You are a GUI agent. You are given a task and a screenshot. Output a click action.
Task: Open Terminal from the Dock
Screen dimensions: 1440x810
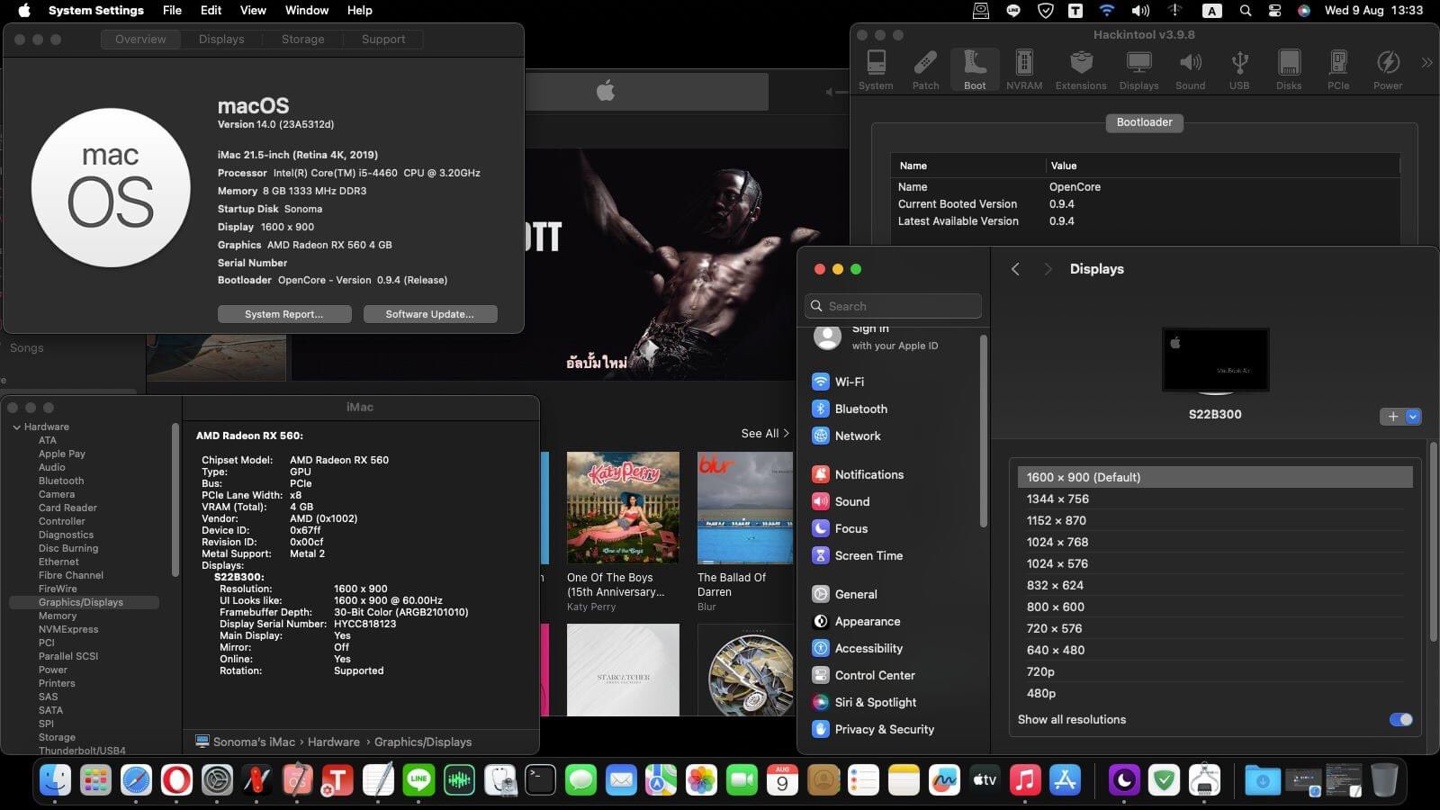tap(540, 780)
